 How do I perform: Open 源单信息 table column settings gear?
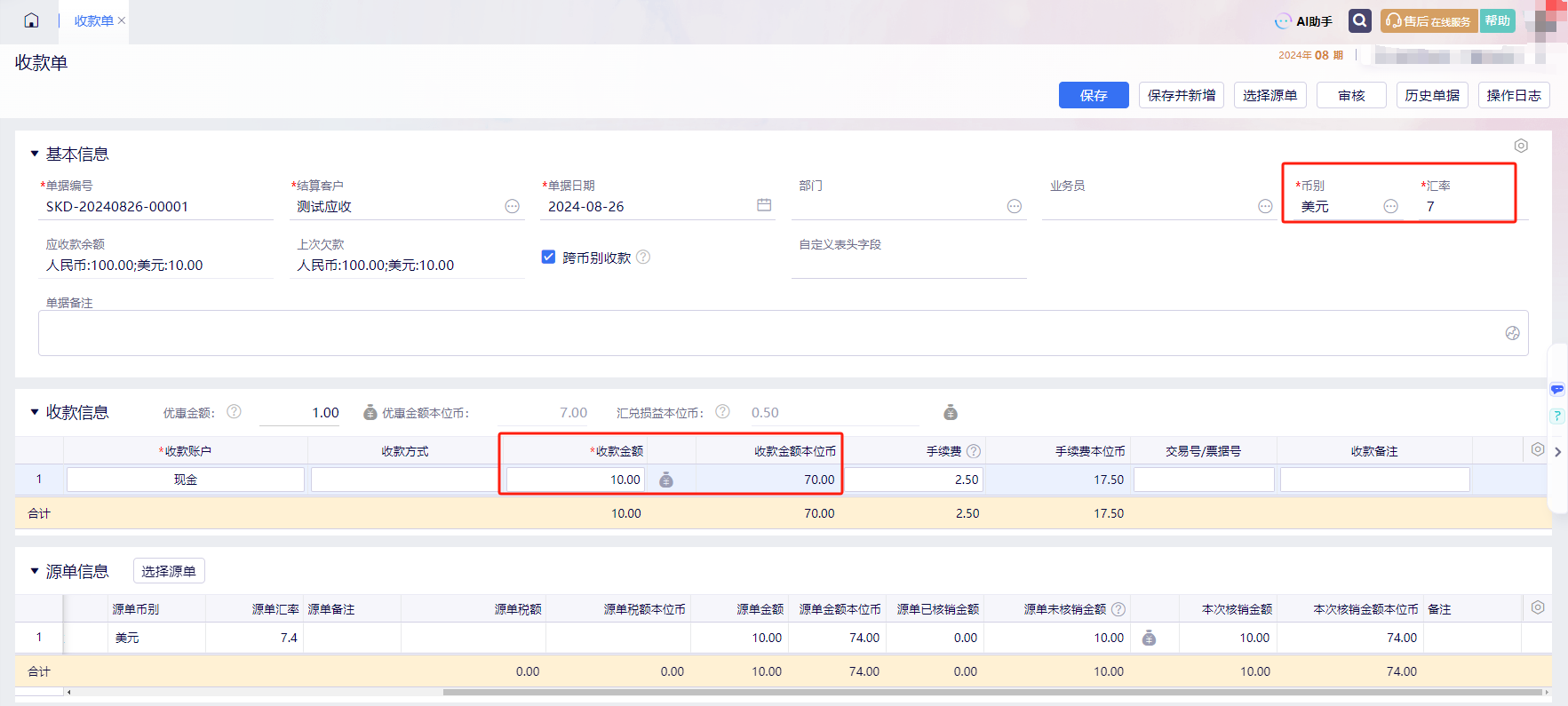click(x=1538, y=607)
